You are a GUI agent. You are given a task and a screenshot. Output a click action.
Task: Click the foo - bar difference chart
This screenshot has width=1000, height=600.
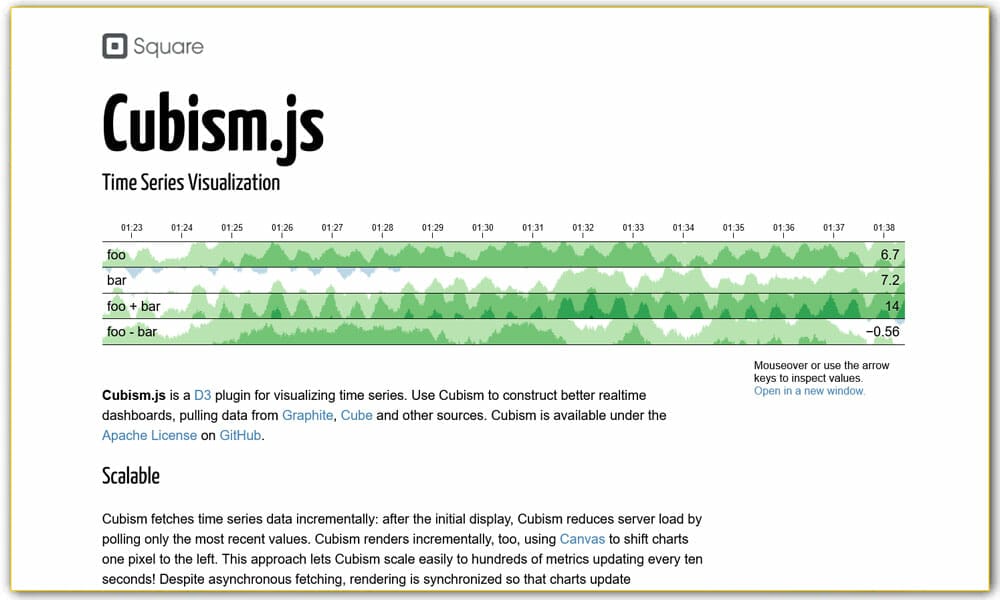pos(500,331)
